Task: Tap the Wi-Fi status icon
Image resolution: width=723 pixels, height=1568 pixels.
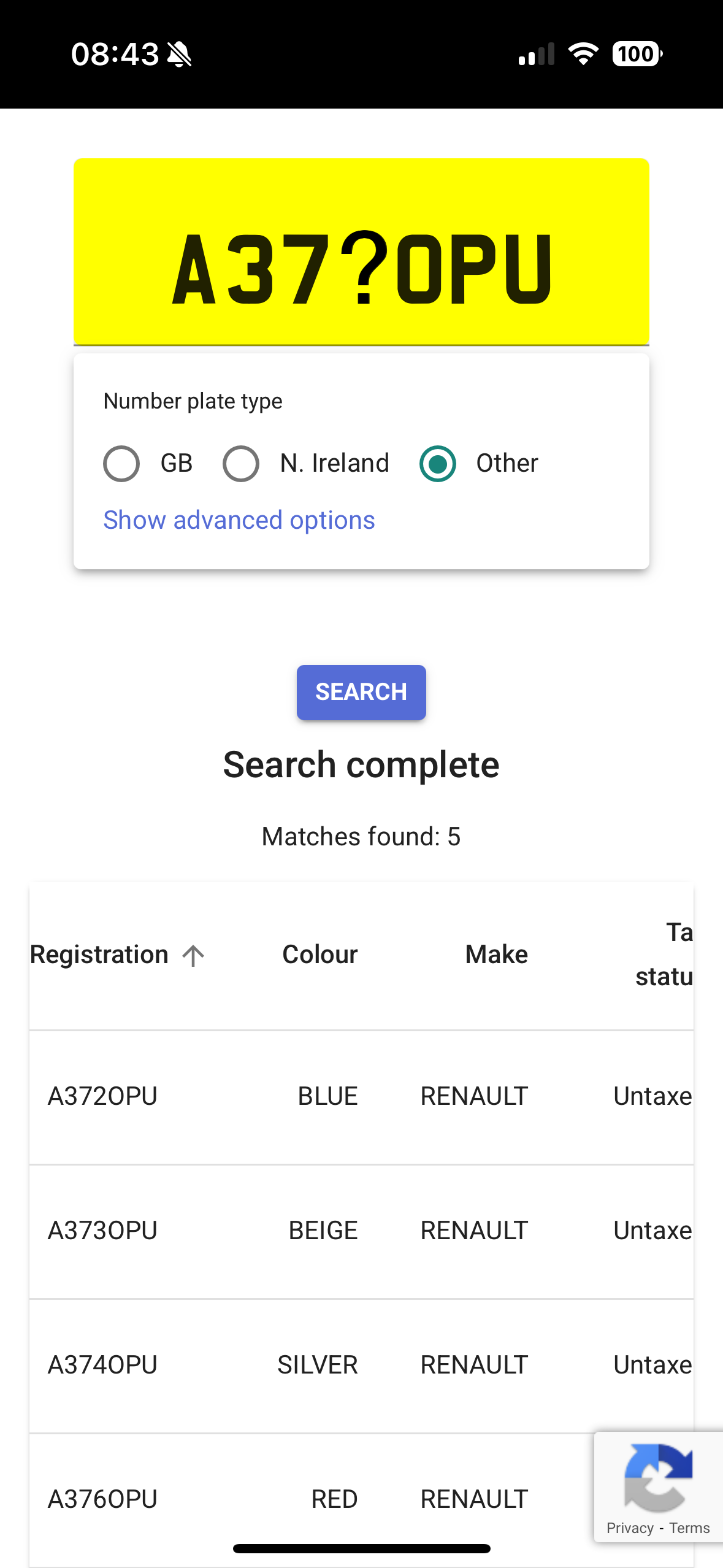Action: coord(583,54)
